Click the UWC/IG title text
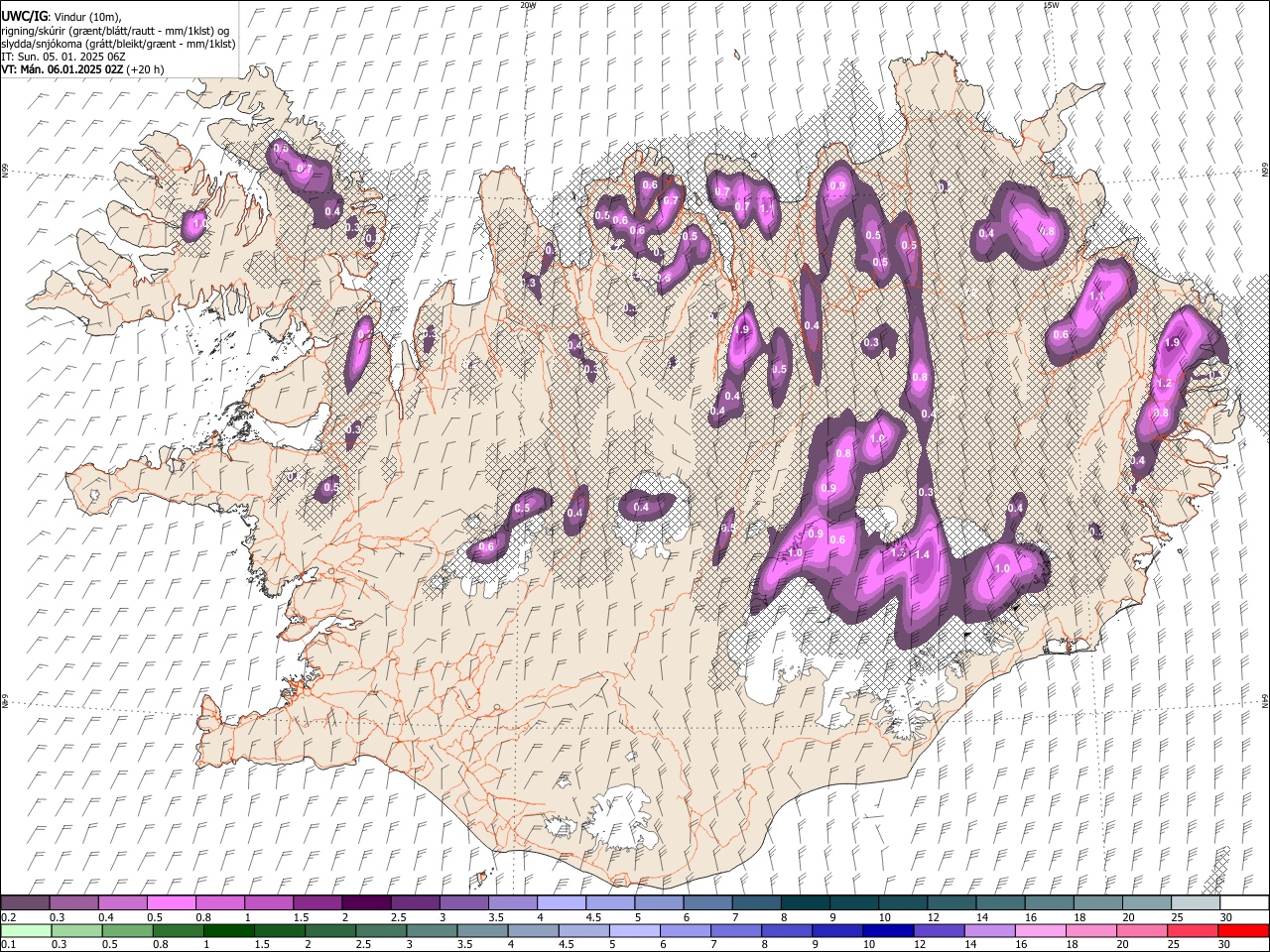This screenshot has height=952, width=1270. point(24,16)
